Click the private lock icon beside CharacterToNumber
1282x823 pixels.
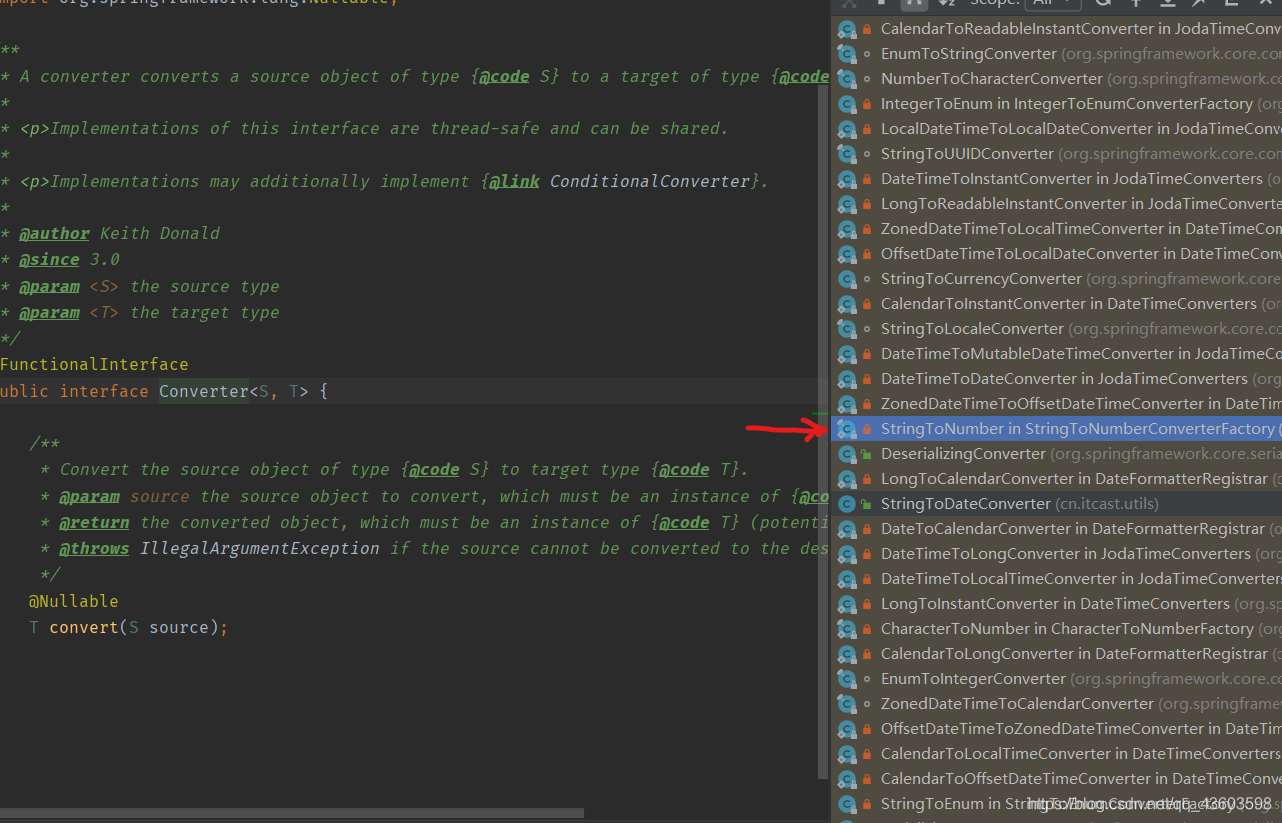pos(867,629)
